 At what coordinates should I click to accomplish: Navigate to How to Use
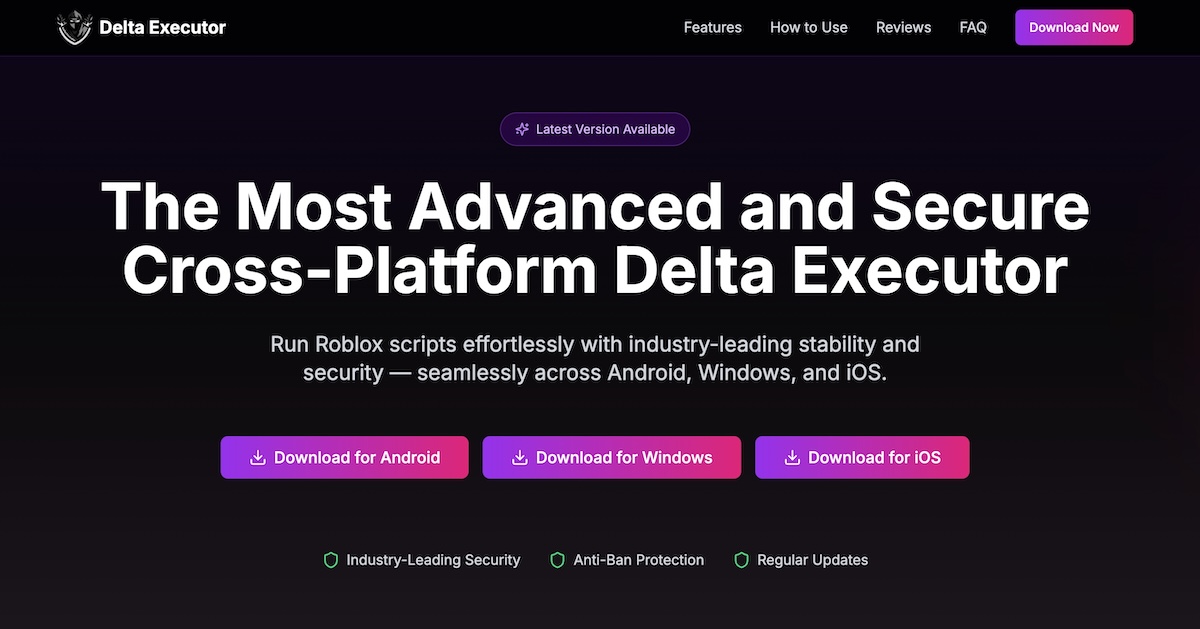coord(808,27)
